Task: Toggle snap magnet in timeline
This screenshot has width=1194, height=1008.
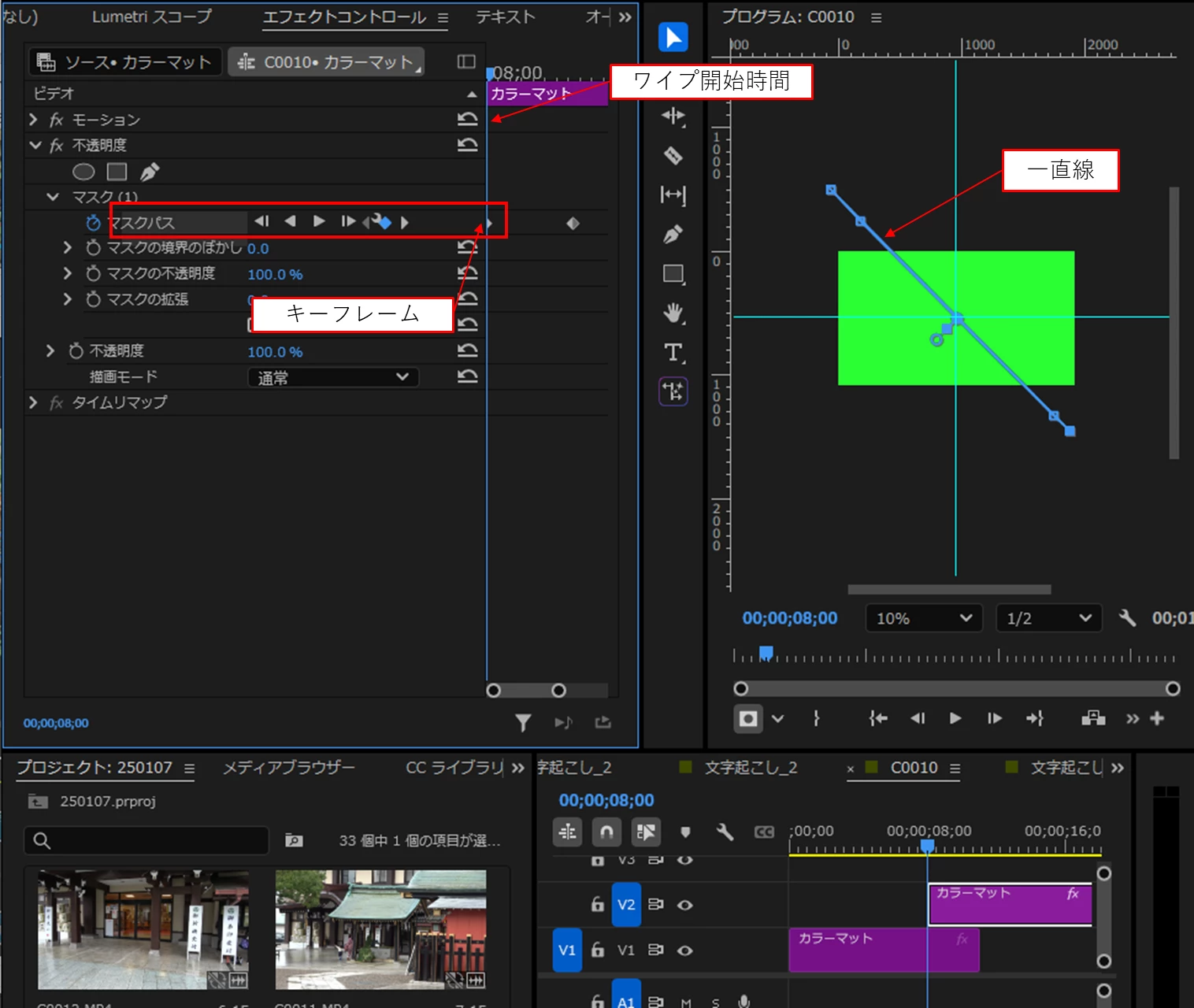Action: (x=606, y=832)
